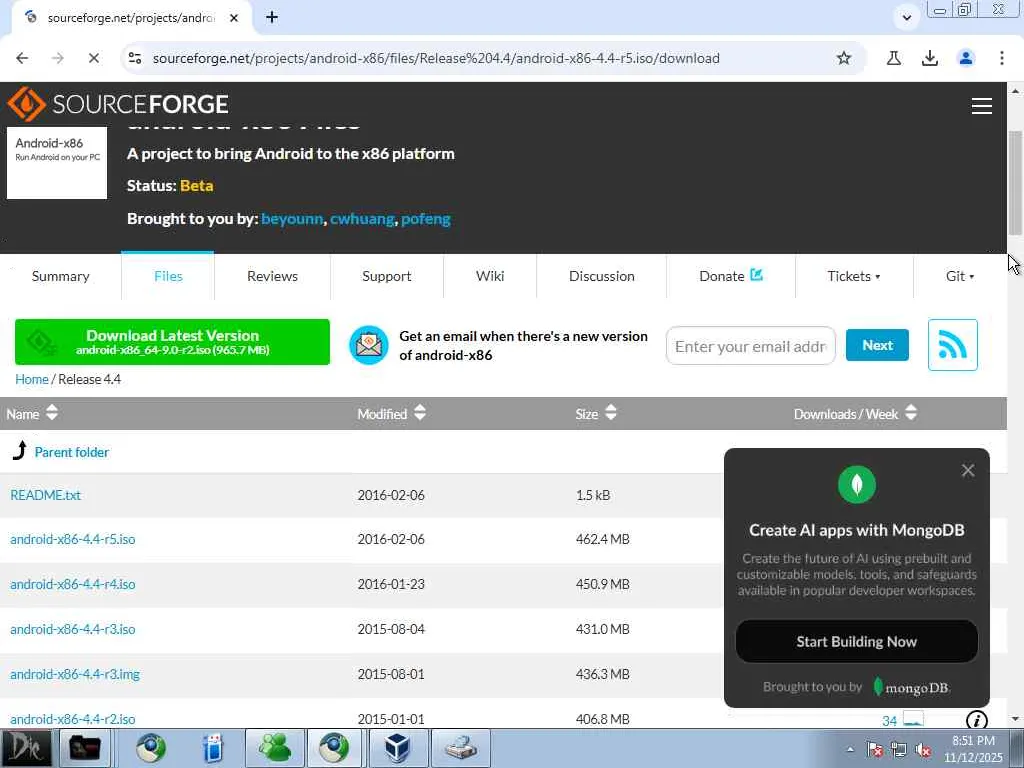
Task: Open the Discussion tab
Action: pos(601,276)
